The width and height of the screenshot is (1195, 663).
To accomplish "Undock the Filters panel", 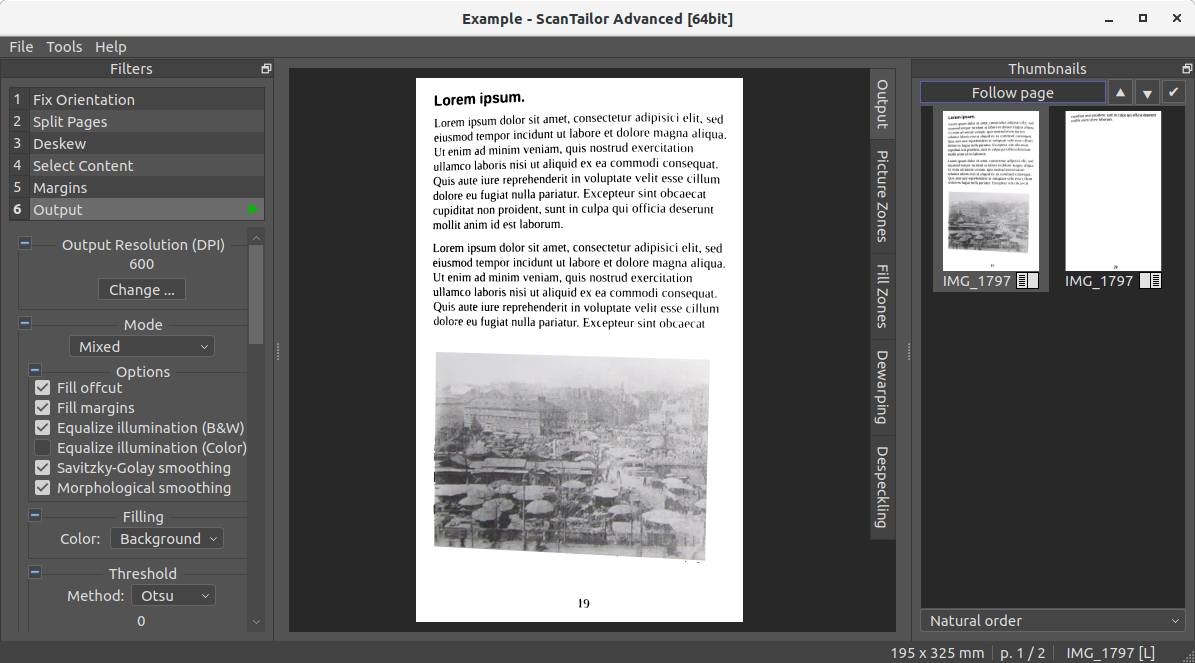I will coord(266,69).
